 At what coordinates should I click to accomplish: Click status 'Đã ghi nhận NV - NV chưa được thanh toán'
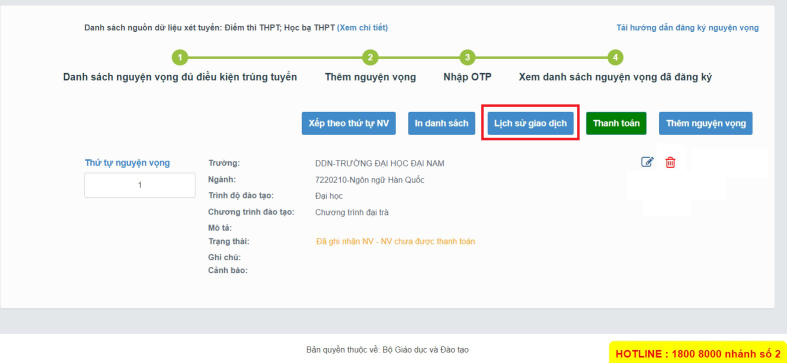point(396,241)
